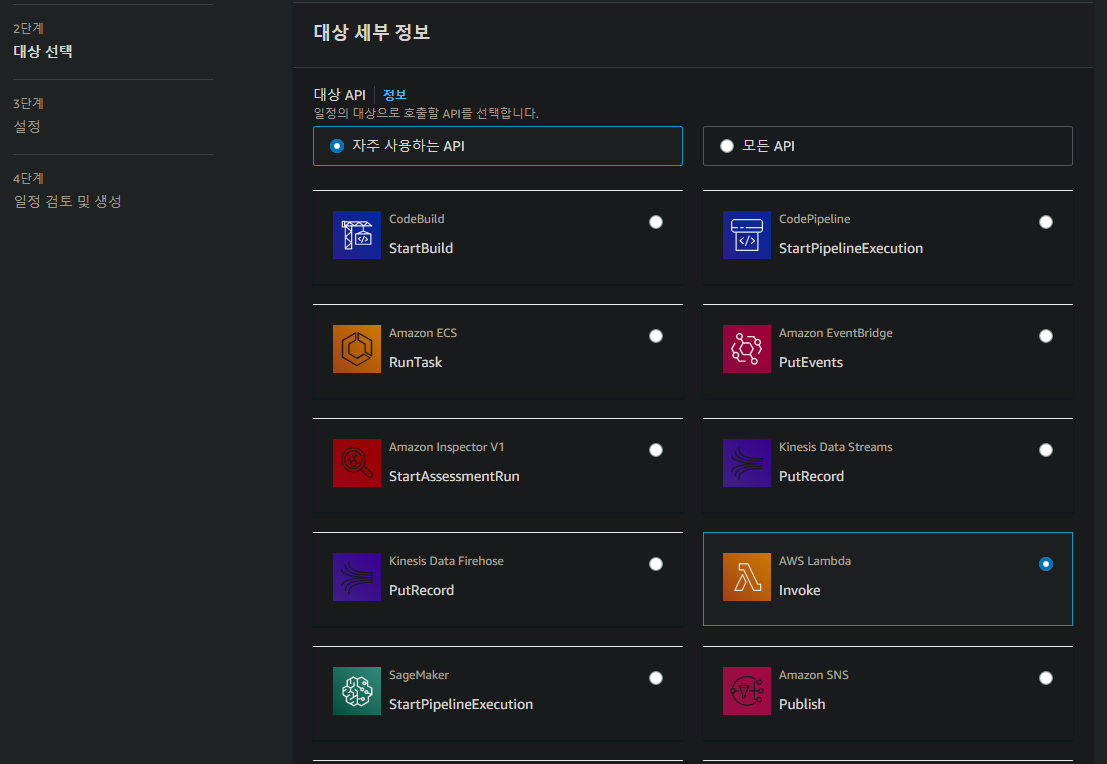
Task: Click the Amazon EventBridge label text
Action: coord(835,333)
